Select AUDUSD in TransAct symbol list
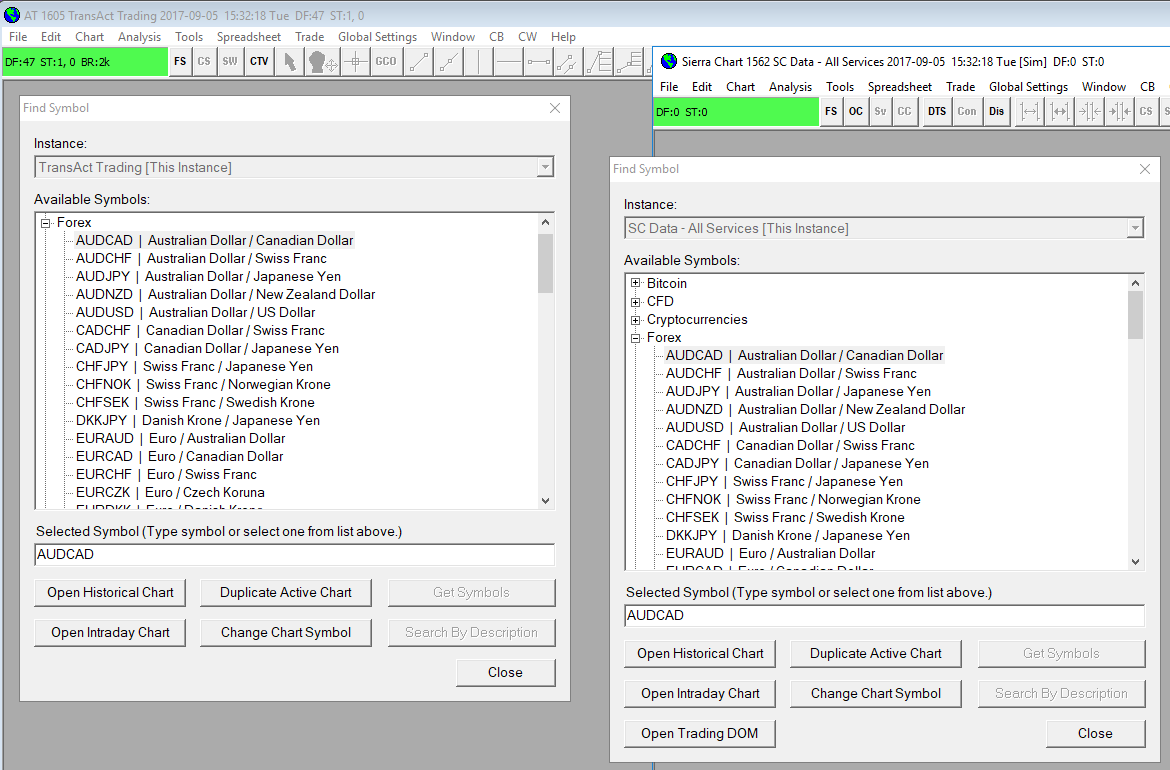 coord(195,313)
